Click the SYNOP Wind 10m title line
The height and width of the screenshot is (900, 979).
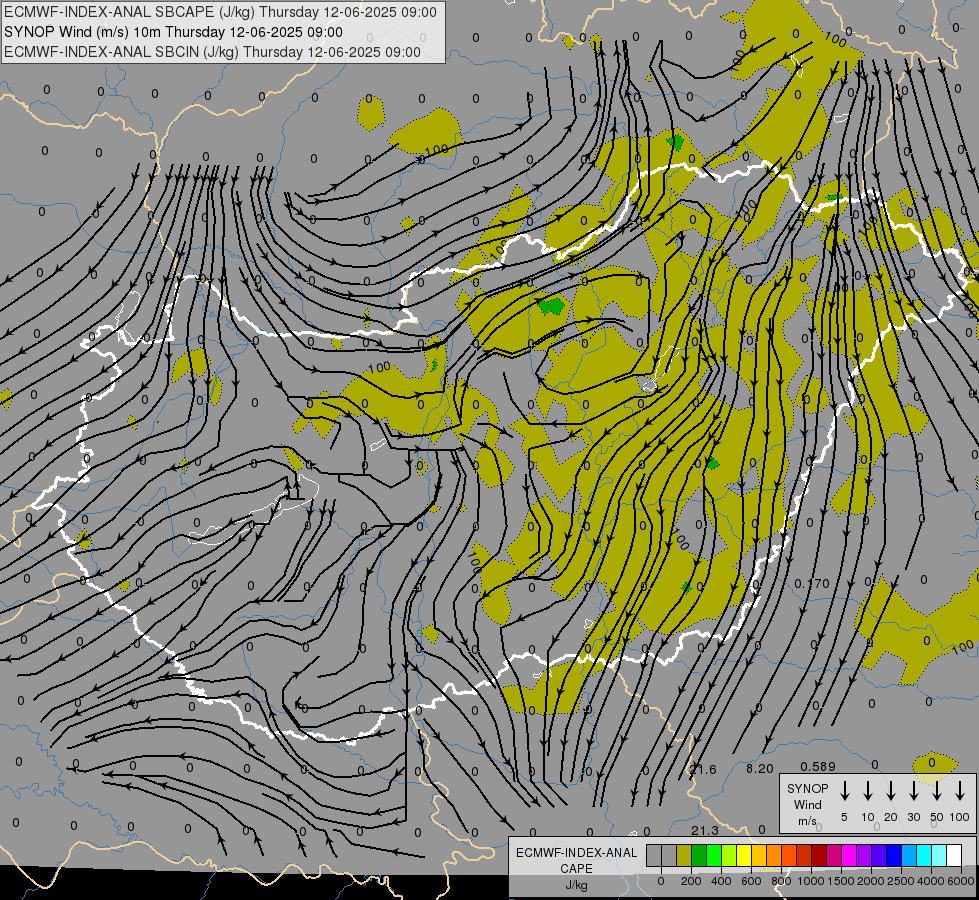tap(173, 32)
